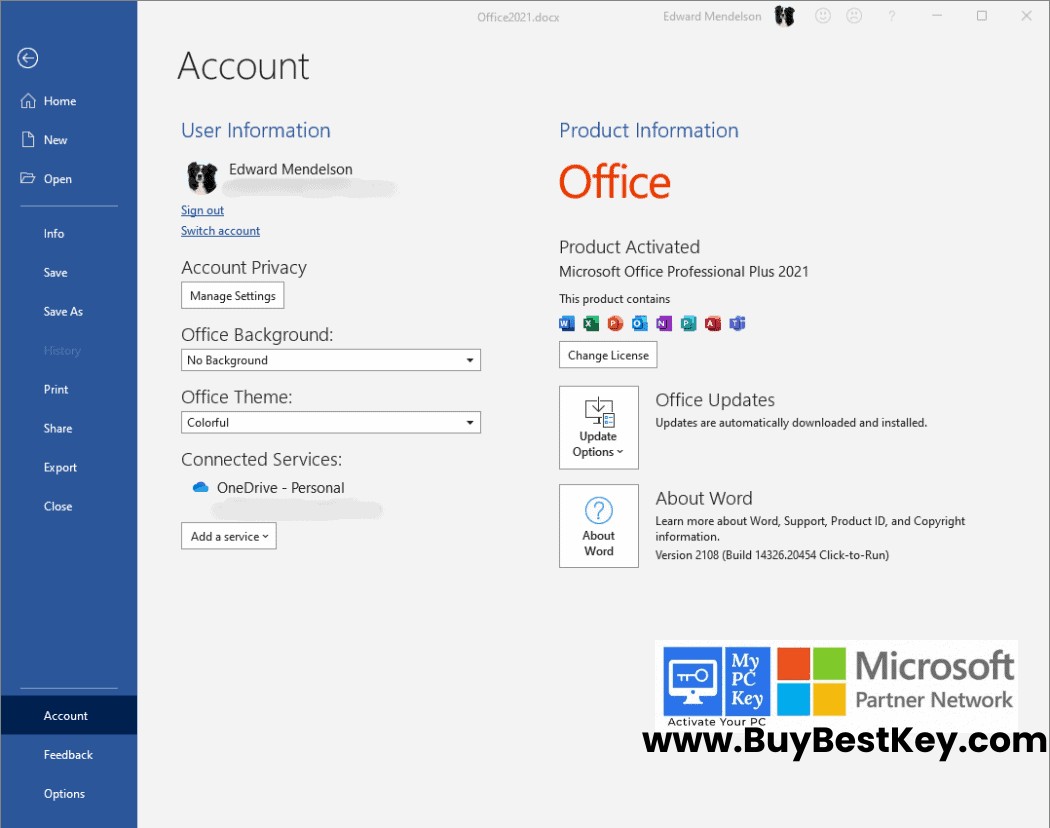1050x828 pixels.
Task: Click the Home house icon in sidebar
Action: point(27,101)
